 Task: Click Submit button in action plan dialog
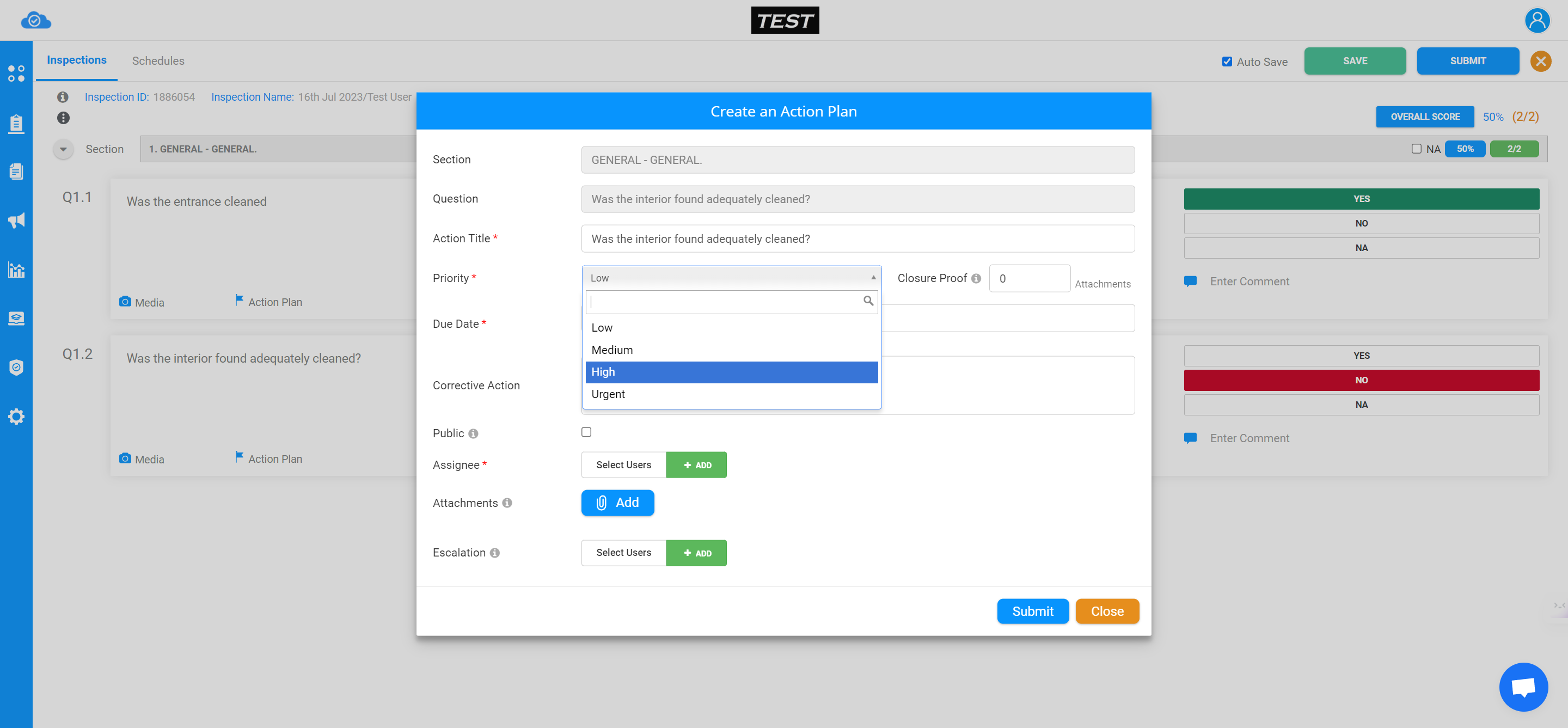[1033, 611]
